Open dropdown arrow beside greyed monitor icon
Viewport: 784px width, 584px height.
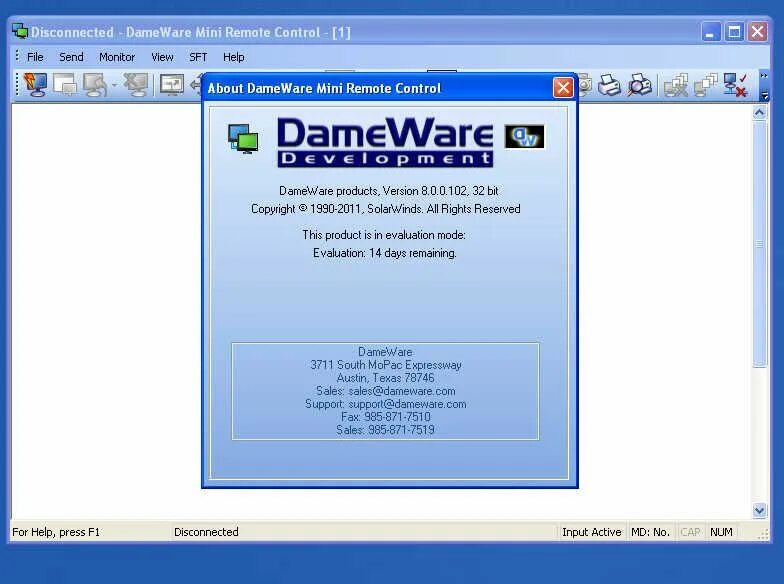(114, 84)
